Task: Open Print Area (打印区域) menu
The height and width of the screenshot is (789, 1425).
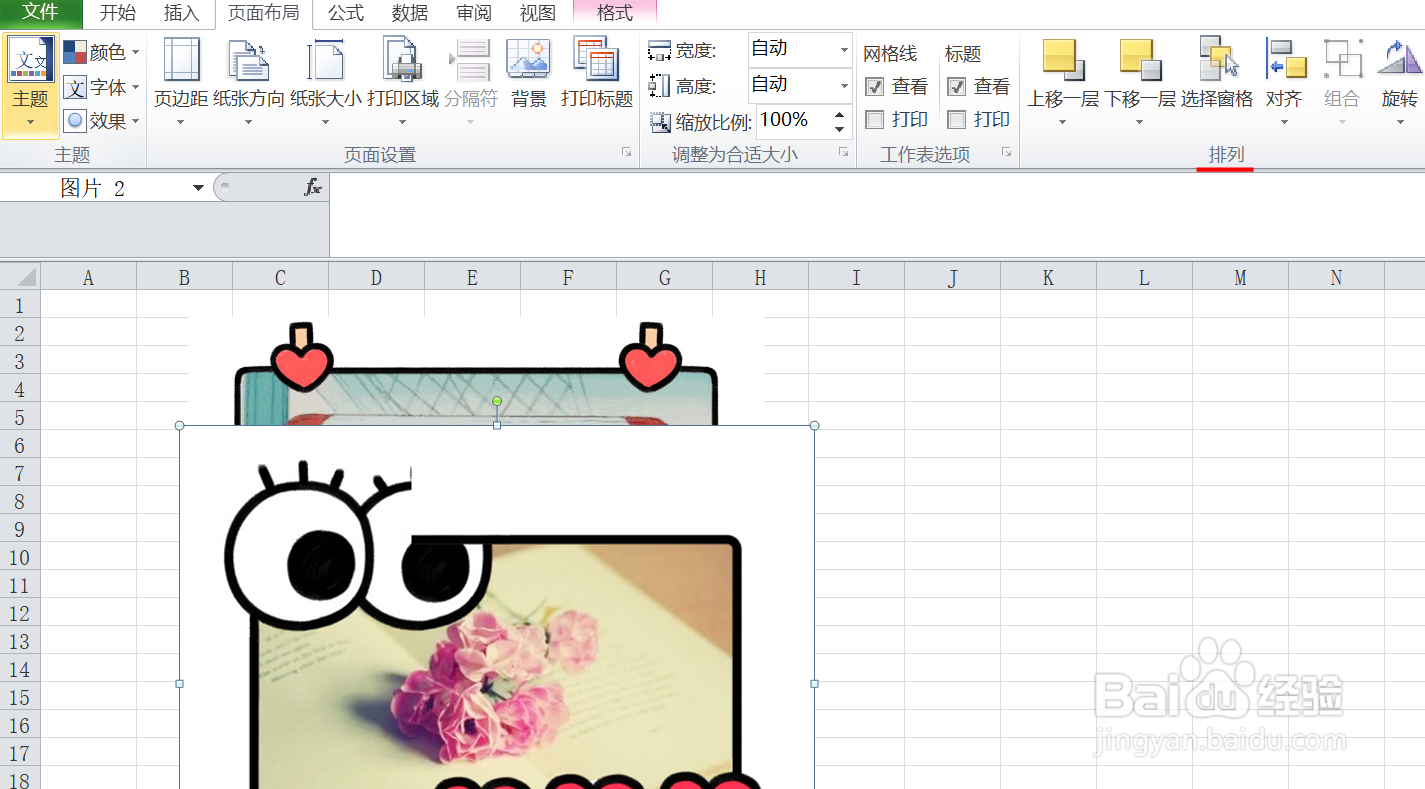Action: pos(402,84)
